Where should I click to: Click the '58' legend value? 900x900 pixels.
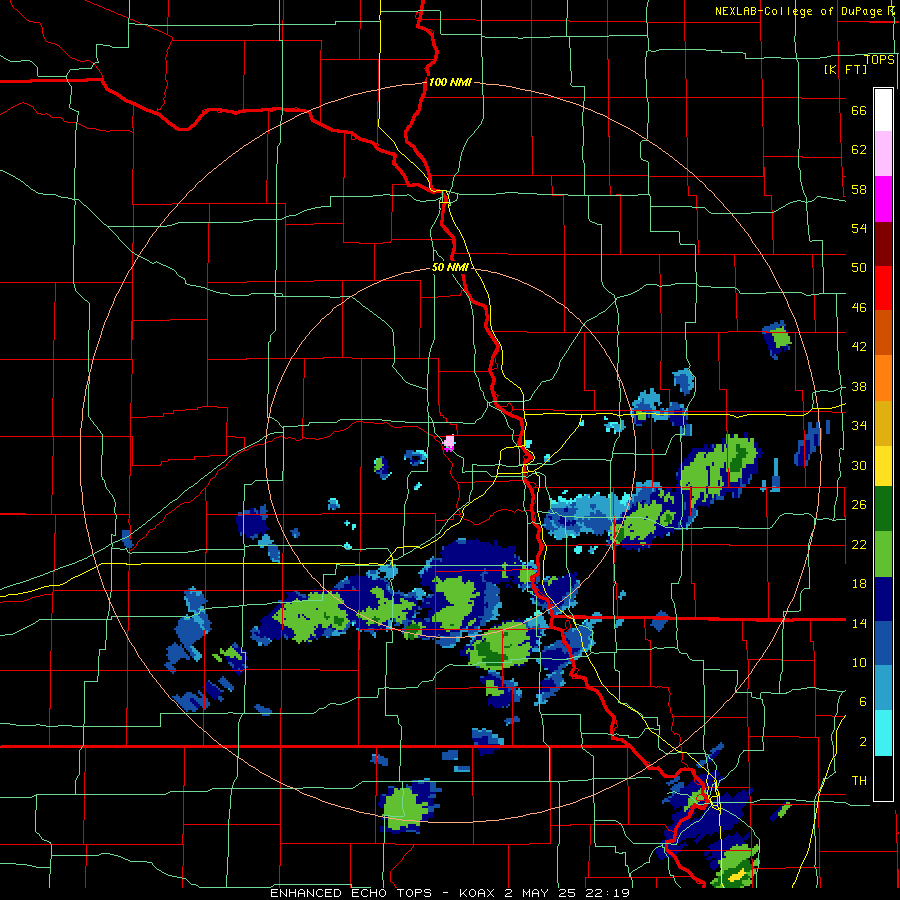[x=859, y=189]
